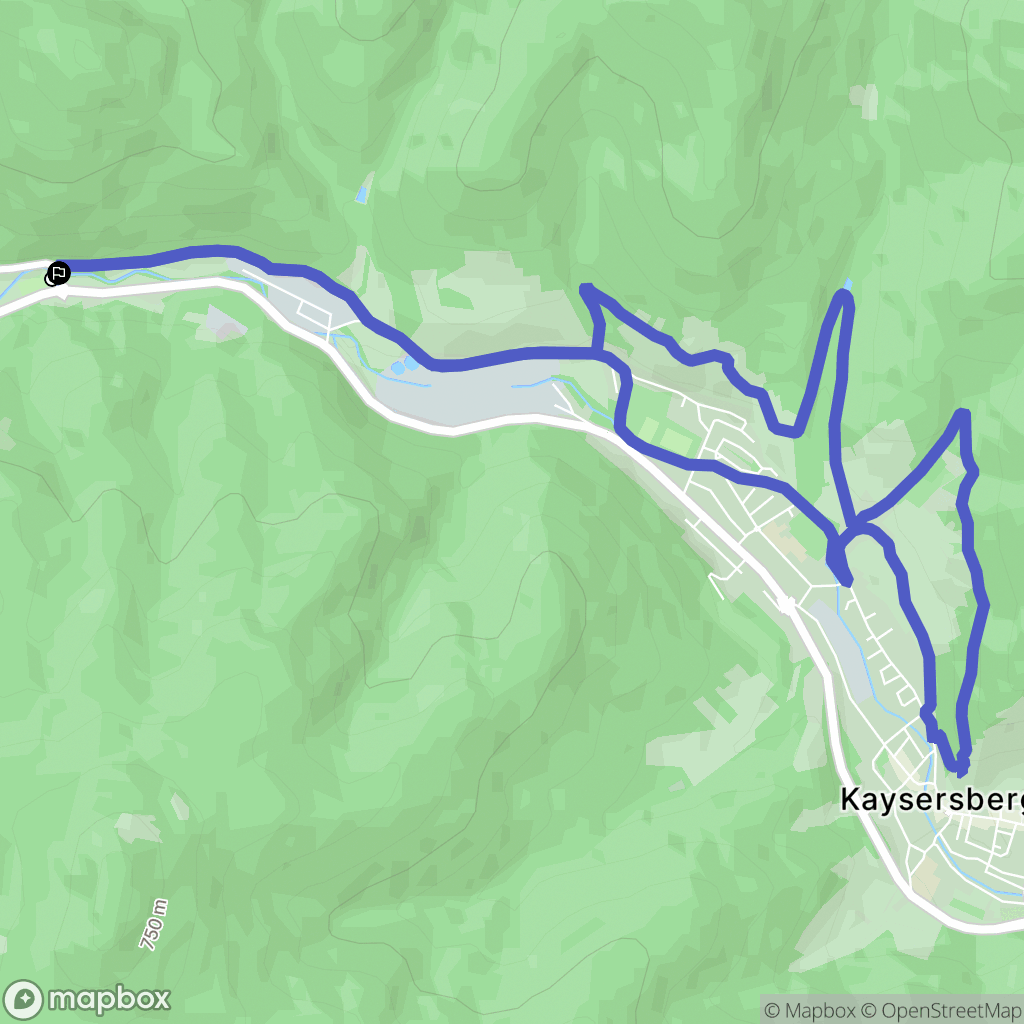Open the © OpenStreetMap attribution link

click(941, 1010)
